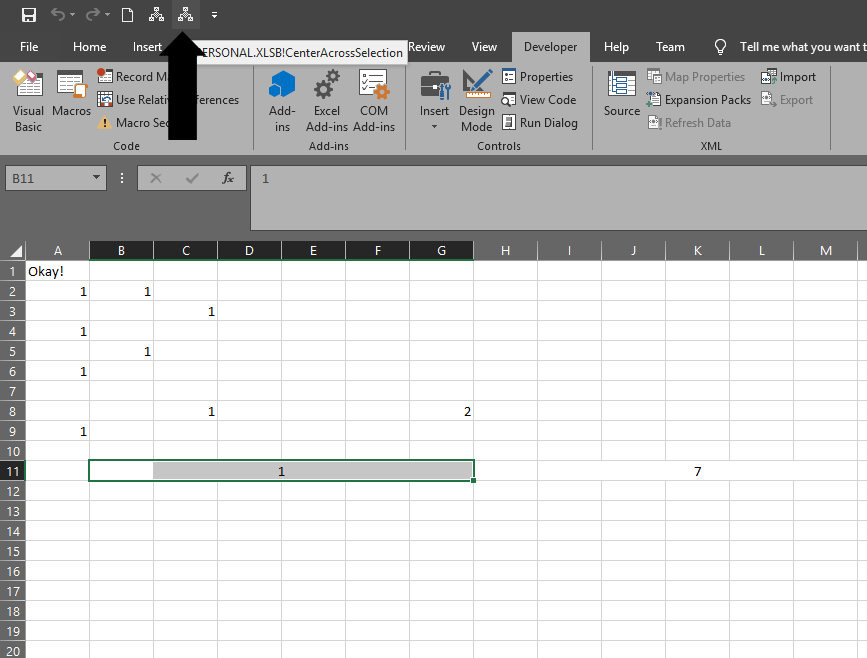Viewport: 867px width, 658px height.
Task: Click the formula bar showing 1
Action: (x=558, y=197)
